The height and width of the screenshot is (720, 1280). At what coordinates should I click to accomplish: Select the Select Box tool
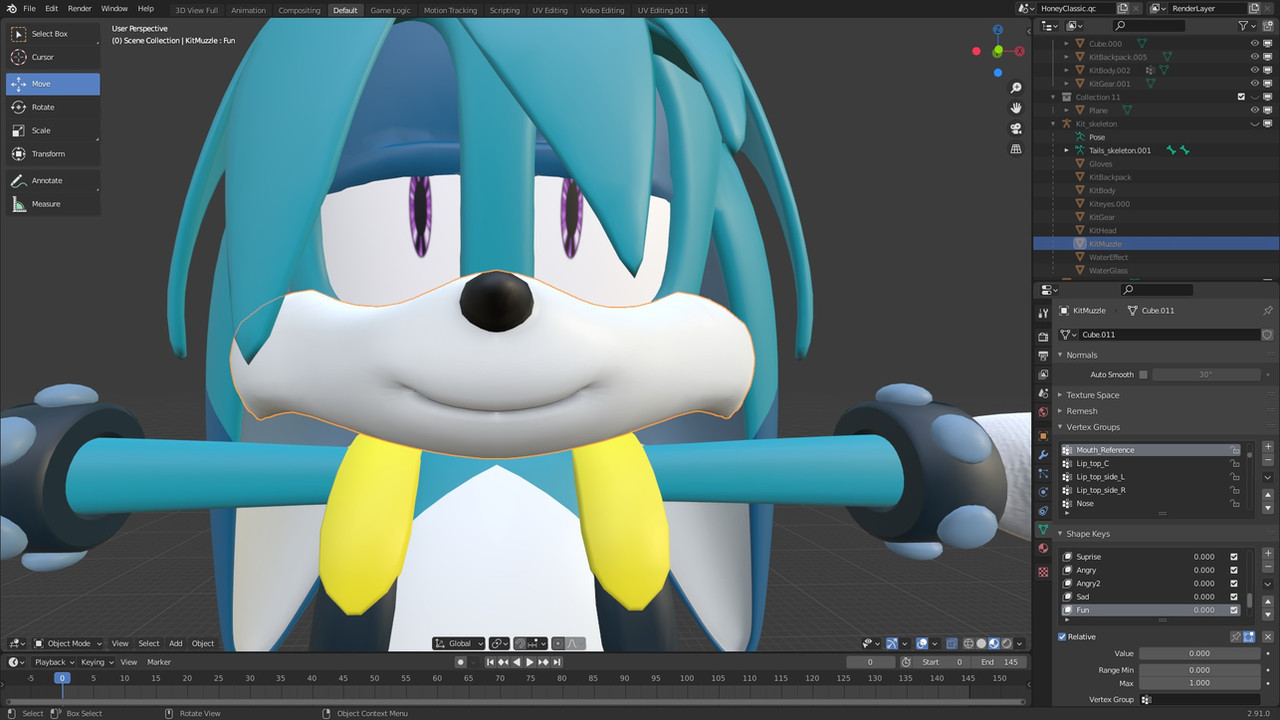[52, 33]
